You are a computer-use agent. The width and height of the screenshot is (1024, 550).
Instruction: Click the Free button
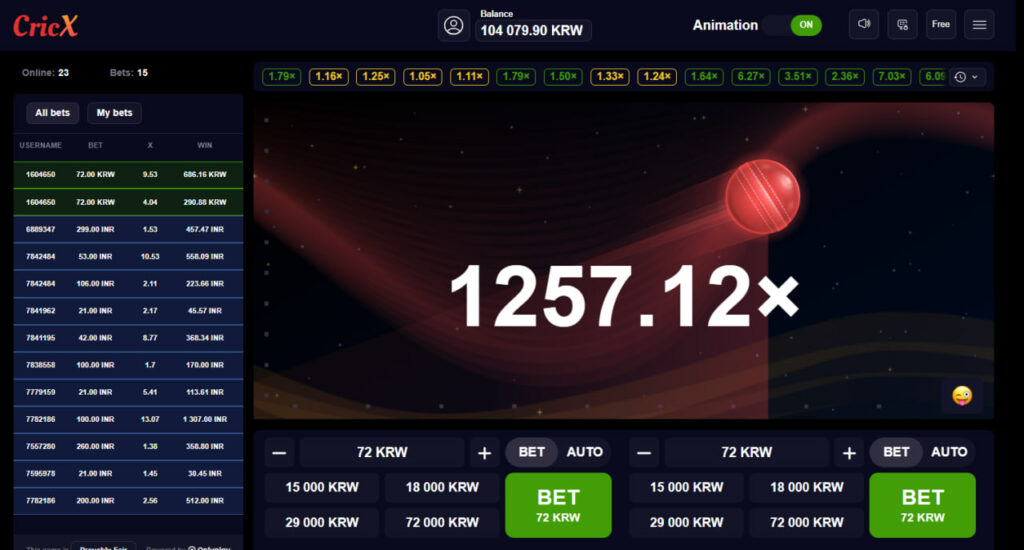940,24
